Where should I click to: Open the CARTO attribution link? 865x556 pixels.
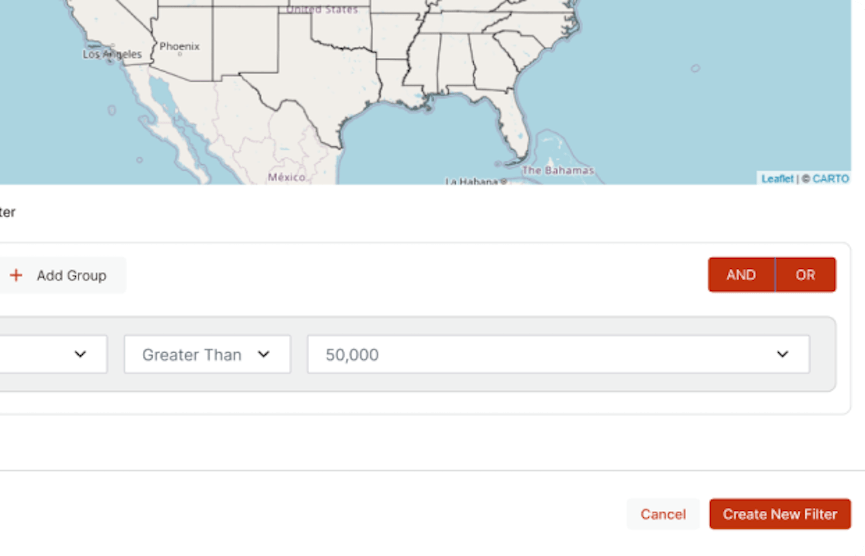pyautogui.click(x=831, y=179)
